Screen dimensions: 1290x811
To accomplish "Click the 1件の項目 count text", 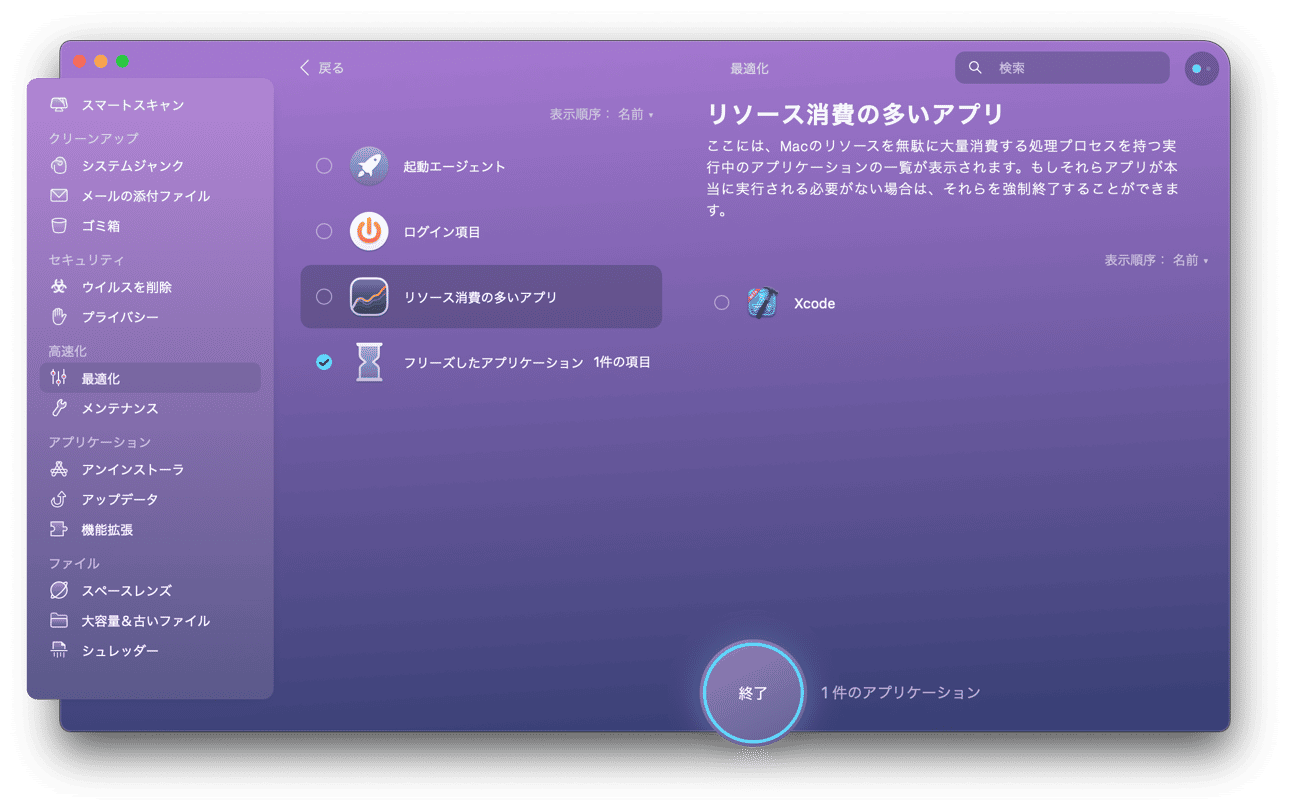I will point(622,362).
